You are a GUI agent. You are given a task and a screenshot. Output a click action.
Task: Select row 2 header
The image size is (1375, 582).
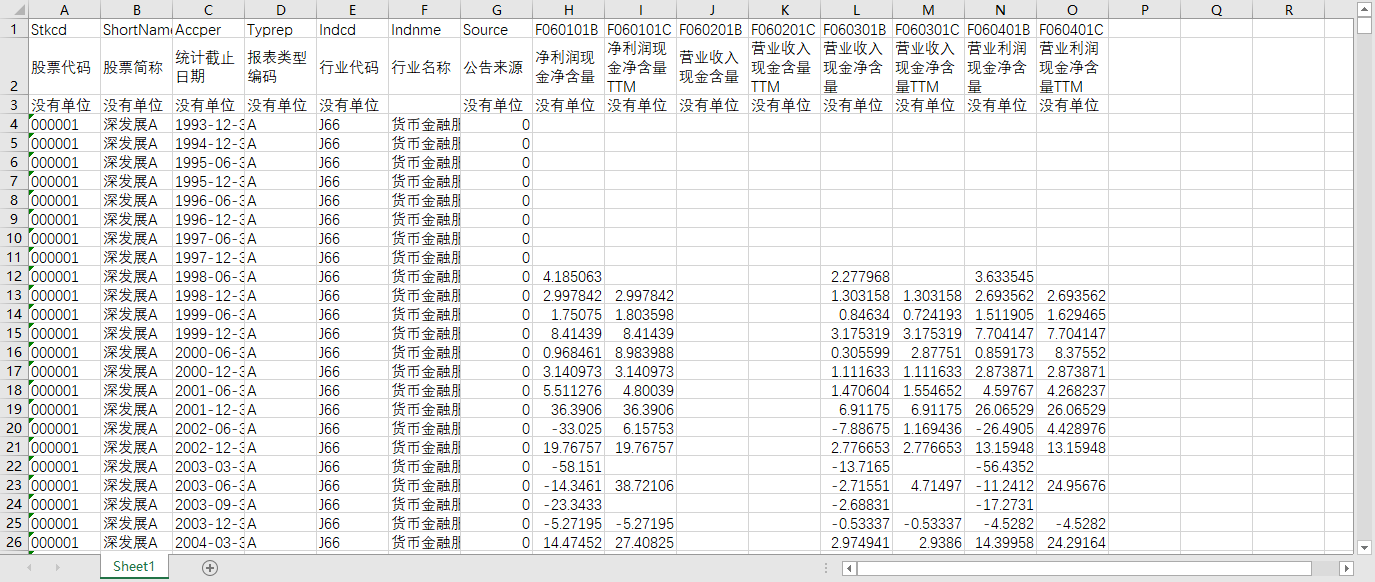14,67
